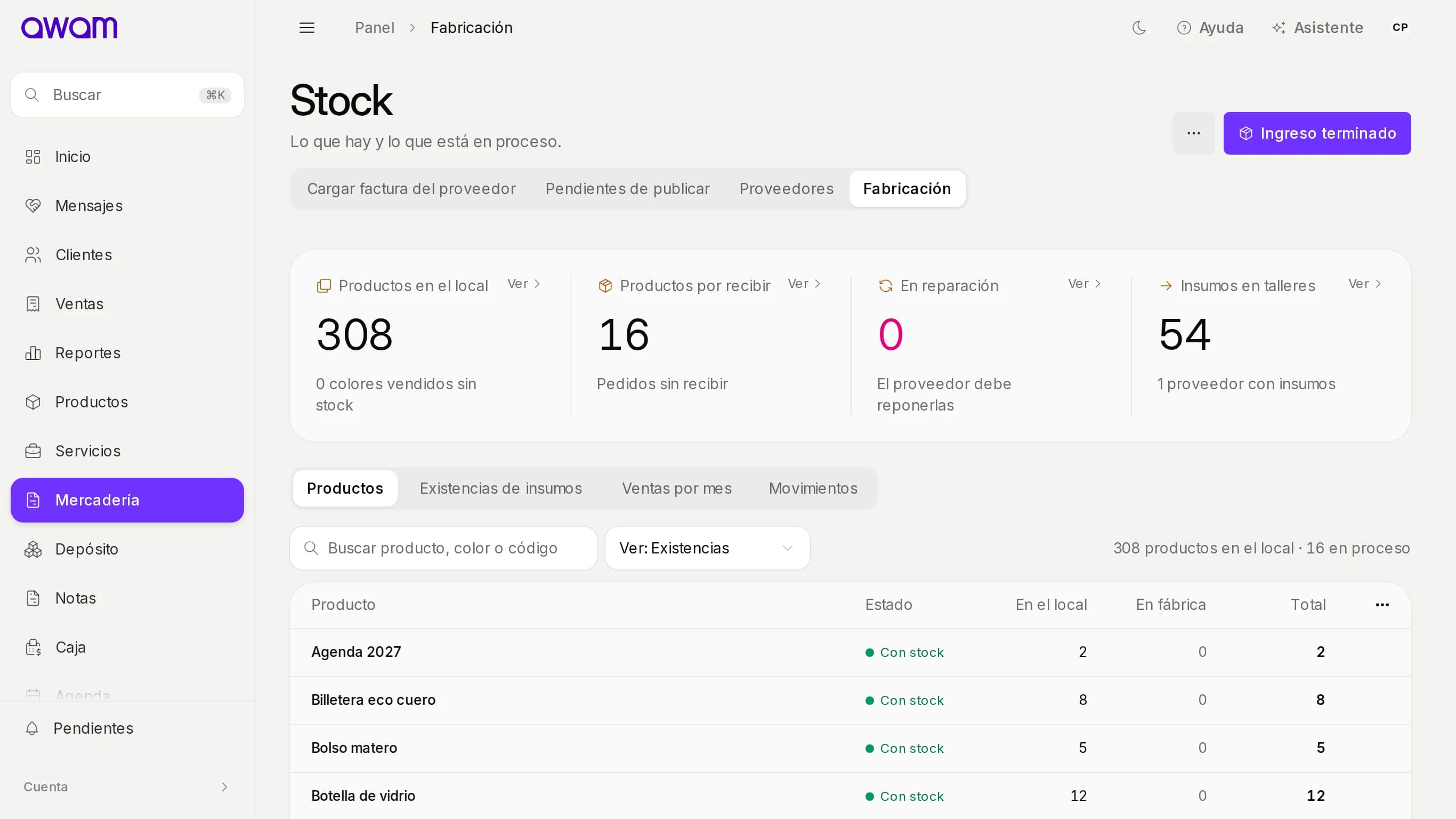
Task: Click Panel breadcrumb link
Action: (x=374, y=28)
